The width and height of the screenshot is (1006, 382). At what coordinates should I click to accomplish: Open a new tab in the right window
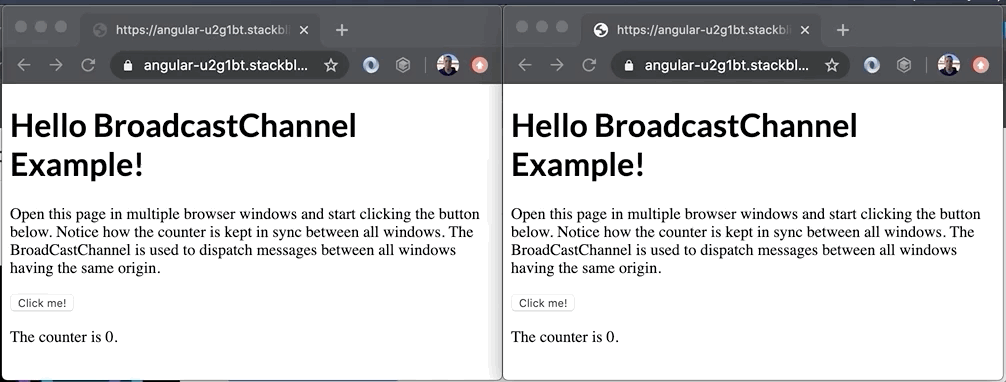click(x=843, y=30)
